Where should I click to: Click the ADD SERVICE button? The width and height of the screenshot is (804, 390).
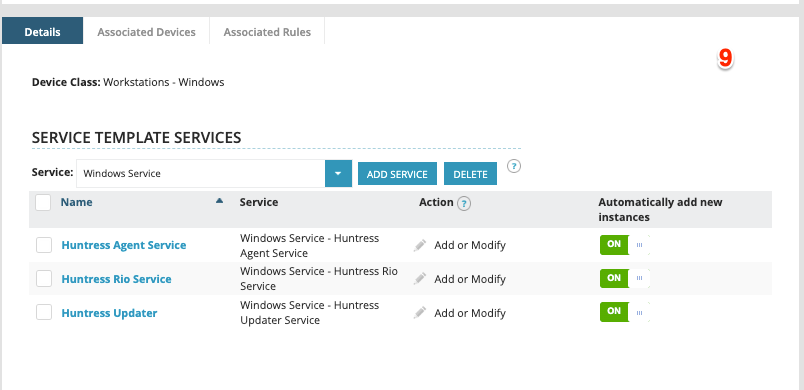(x=397, y=174)
